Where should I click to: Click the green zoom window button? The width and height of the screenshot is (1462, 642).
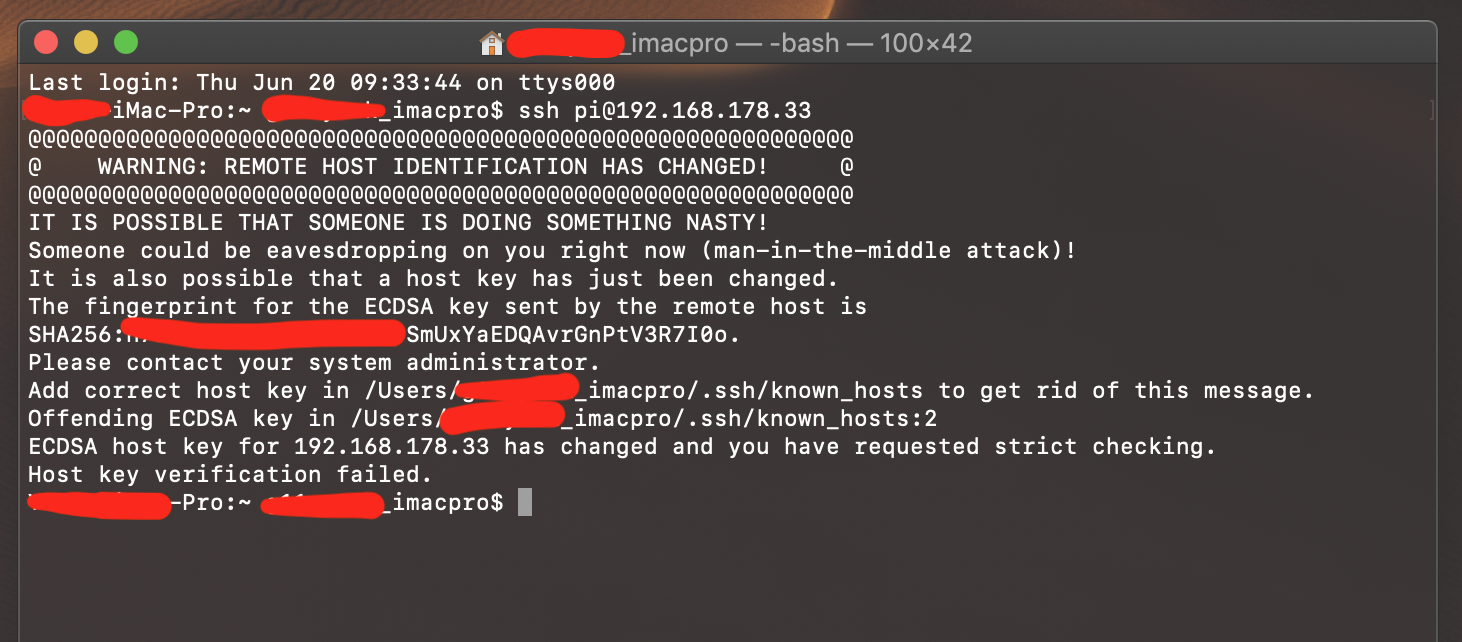(x=125, y=42)
